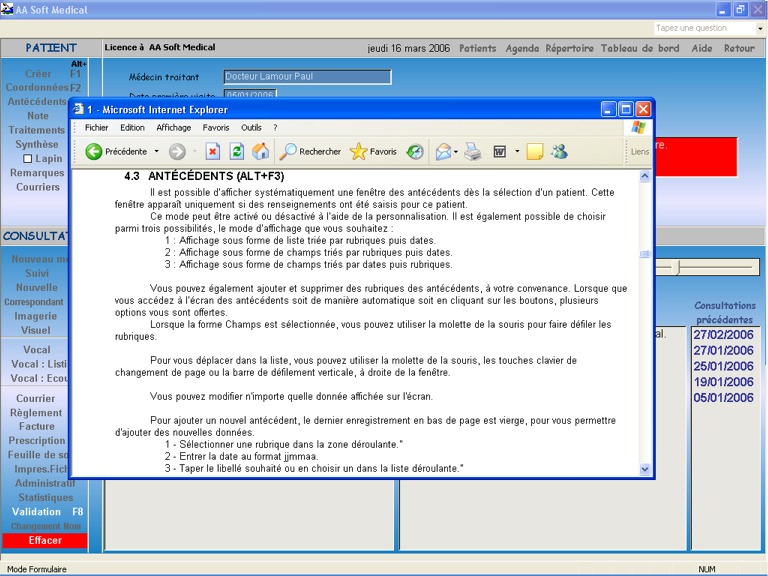Select consultation dated 19/01/2006
The image size is (768, 576).
[723, 382]
